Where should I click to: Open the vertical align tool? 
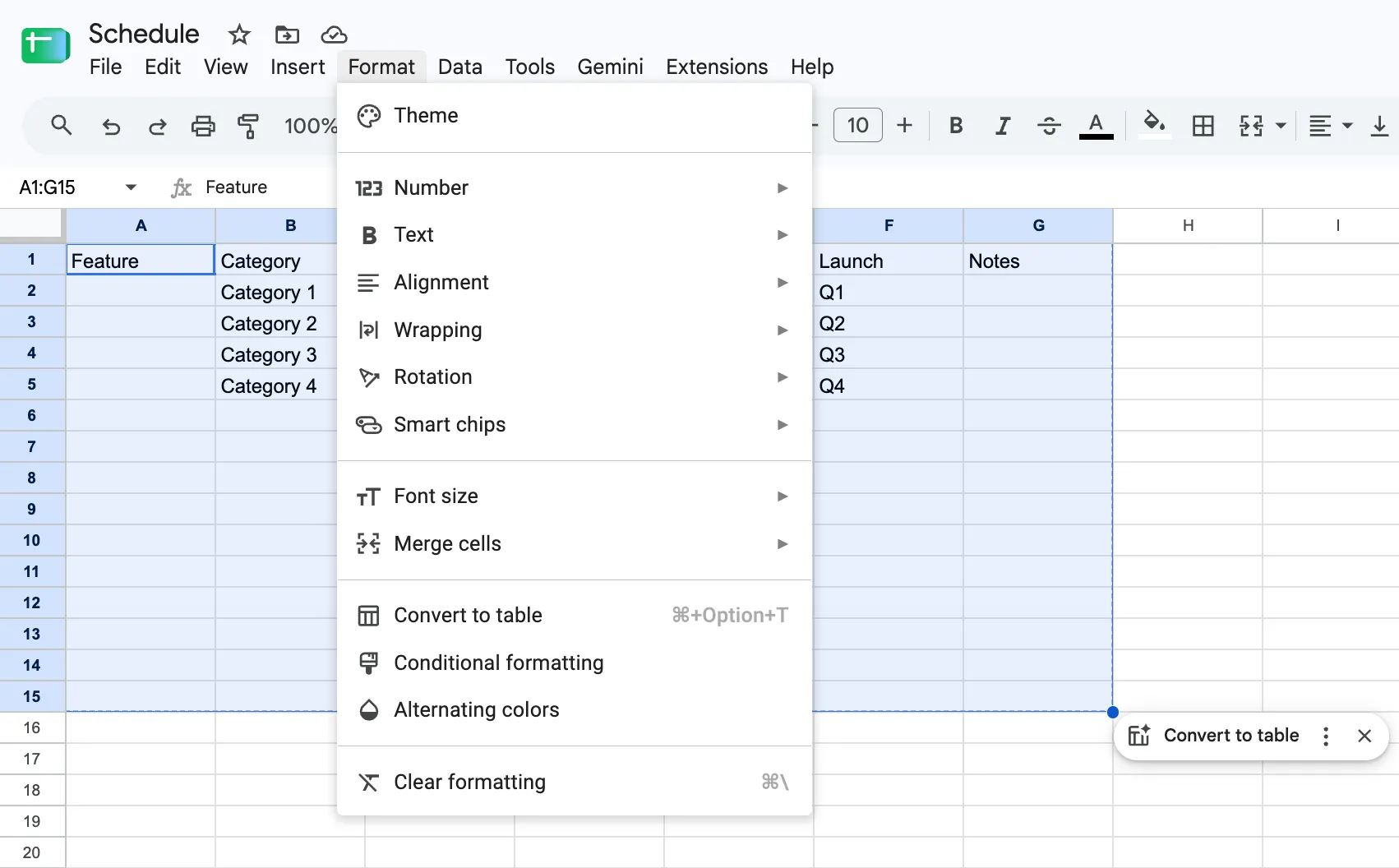[x=1379, y=126]
